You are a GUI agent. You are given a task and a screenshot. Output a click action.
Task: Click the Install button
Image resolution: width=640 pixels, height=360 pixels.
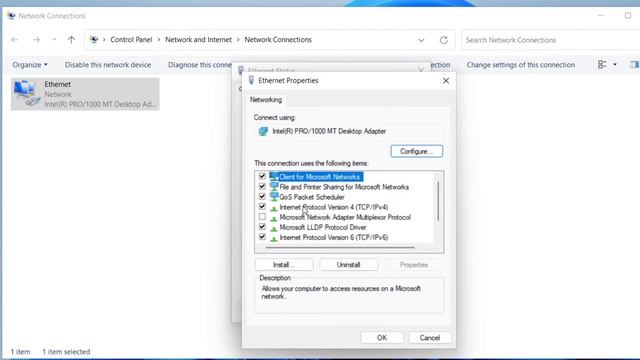284,265
